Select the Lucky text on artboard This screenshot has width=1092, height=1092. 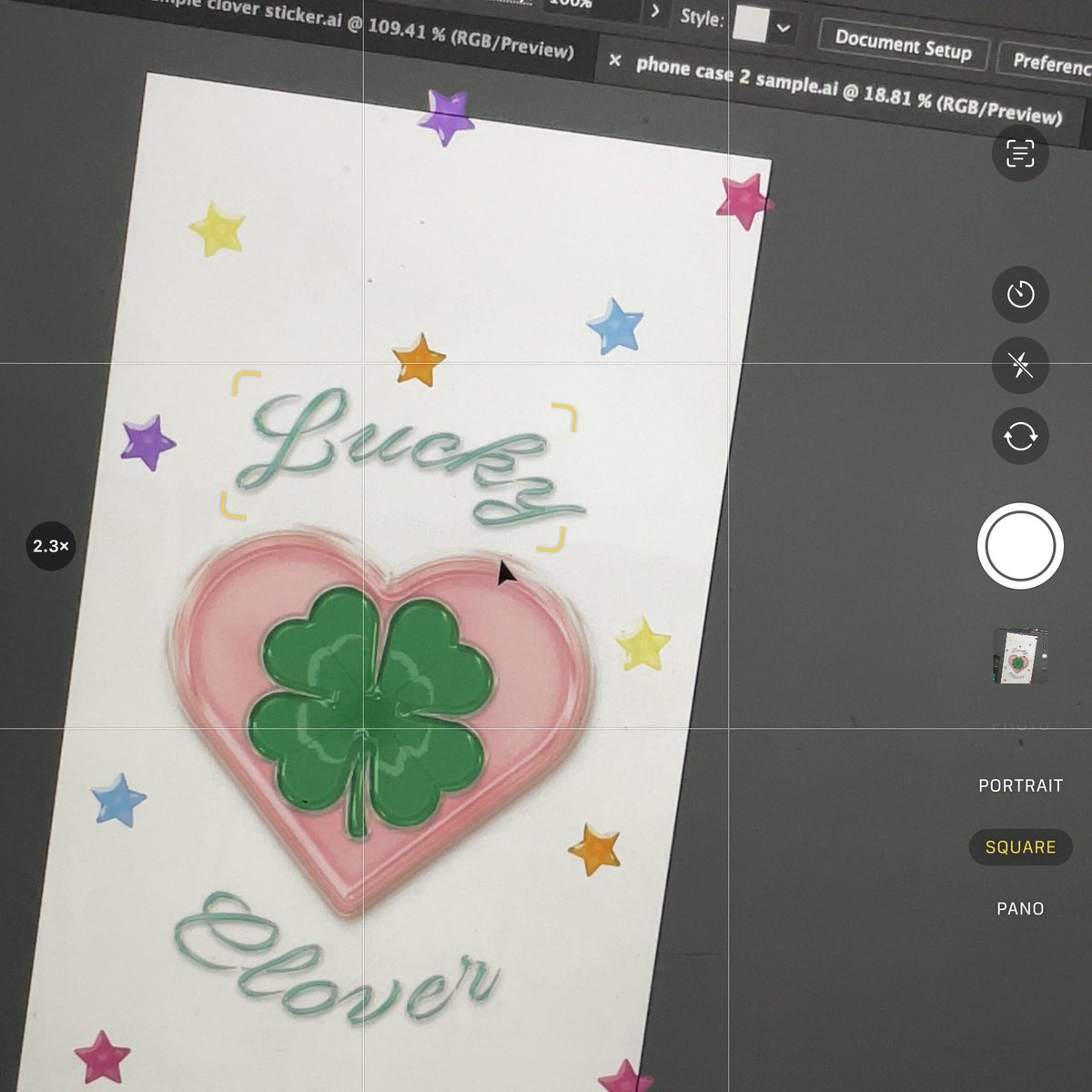tap(409, 459)
